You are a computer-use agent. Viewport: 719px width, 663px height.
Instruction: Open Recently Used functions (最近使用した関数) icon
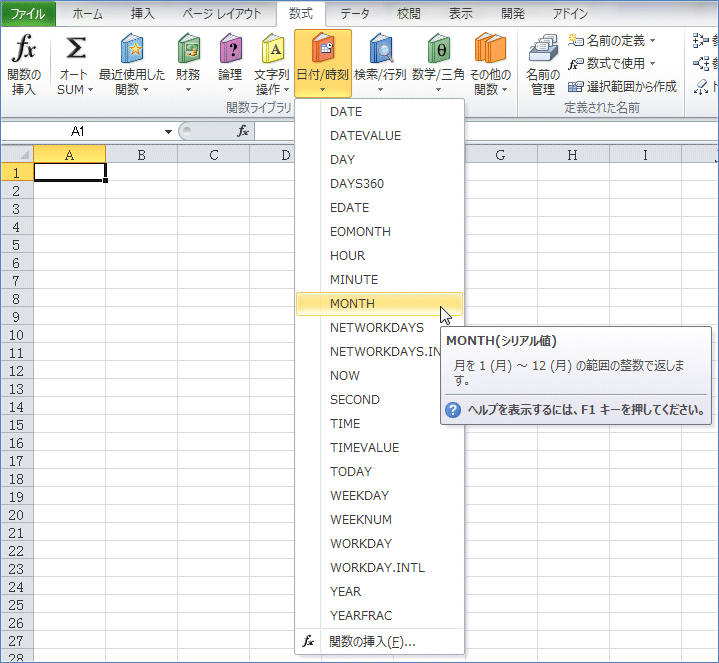pos(131,50)
